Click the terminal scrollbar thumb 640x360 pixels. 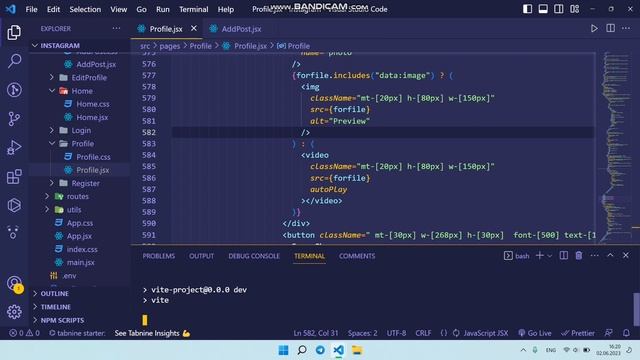click(636, 309)
